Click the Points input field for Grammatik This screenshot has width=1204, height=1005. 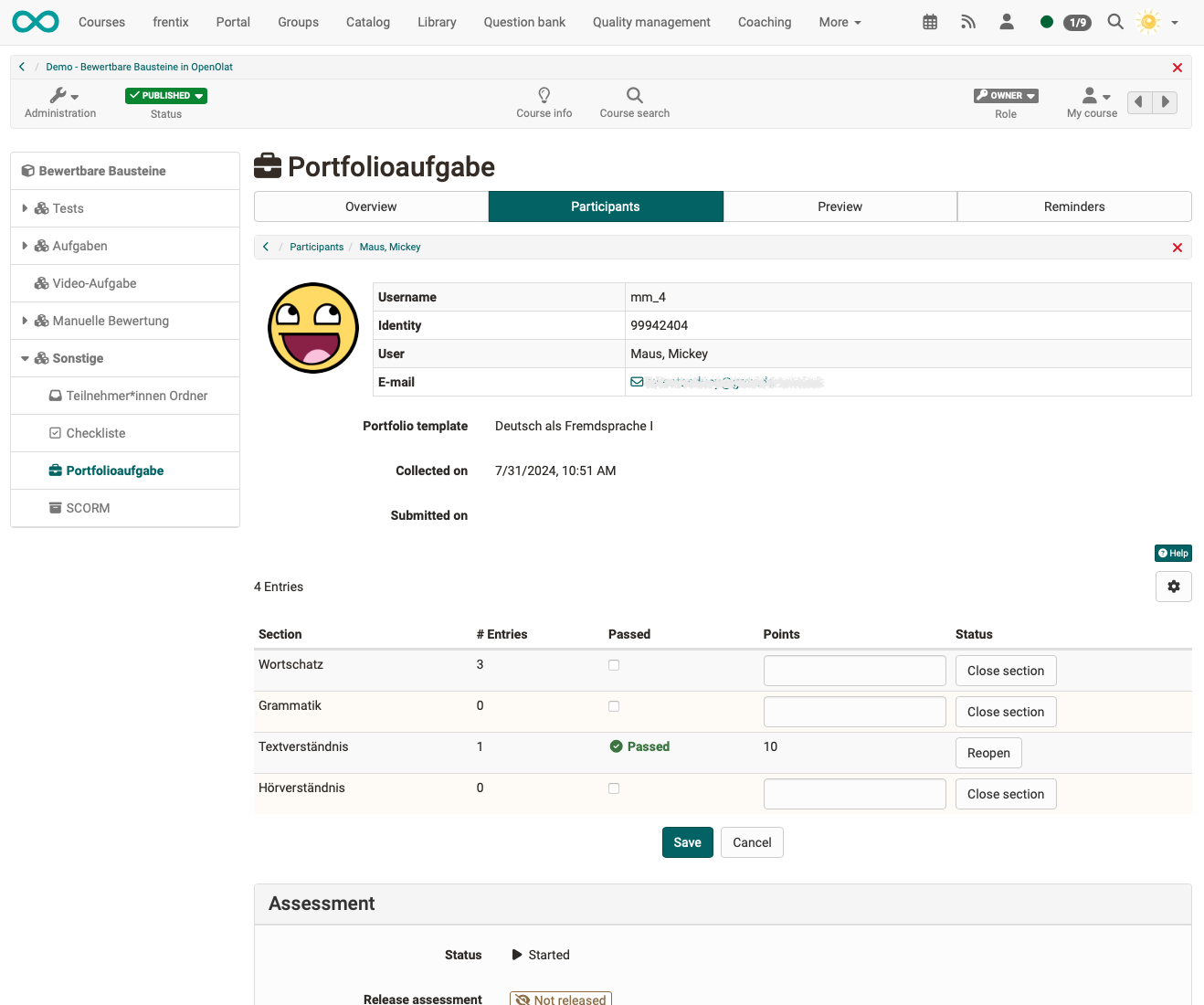pos(854,711)
